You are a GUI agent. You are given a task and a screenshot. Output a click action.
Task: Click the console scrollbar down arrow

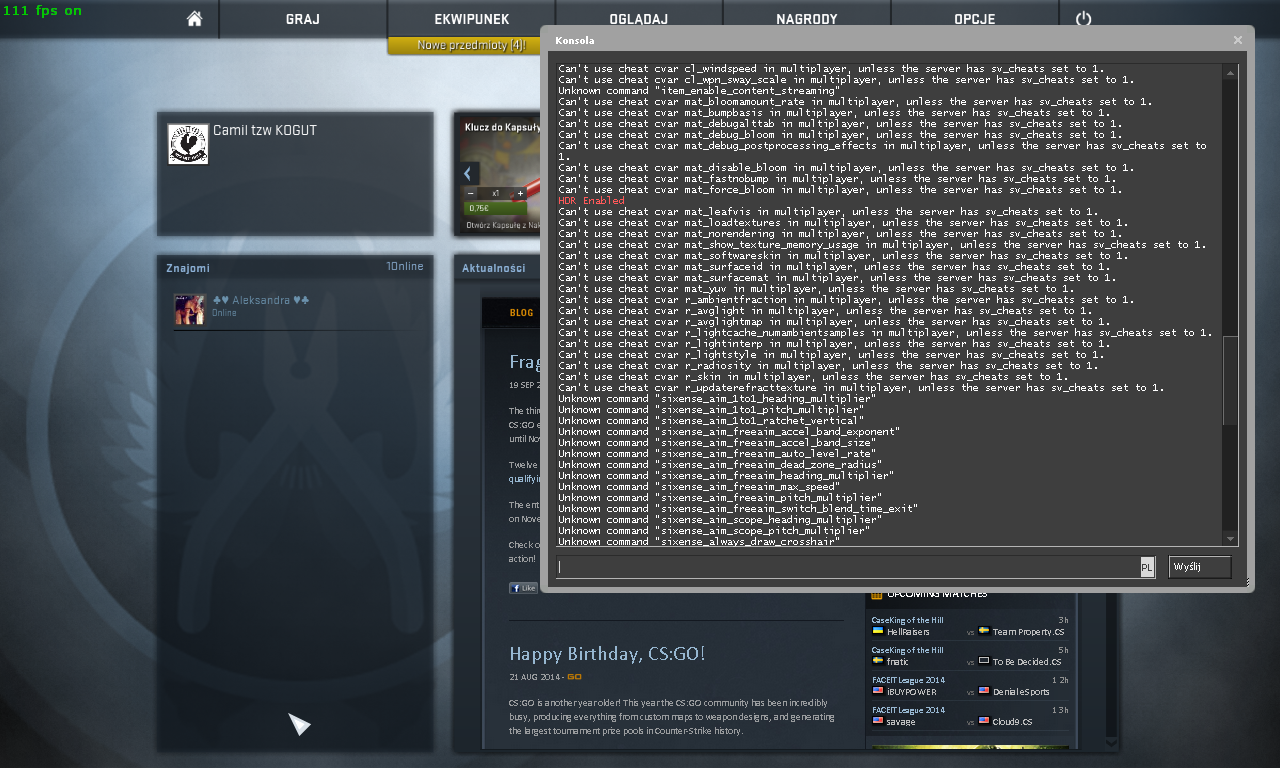(x=1231, y=540)
